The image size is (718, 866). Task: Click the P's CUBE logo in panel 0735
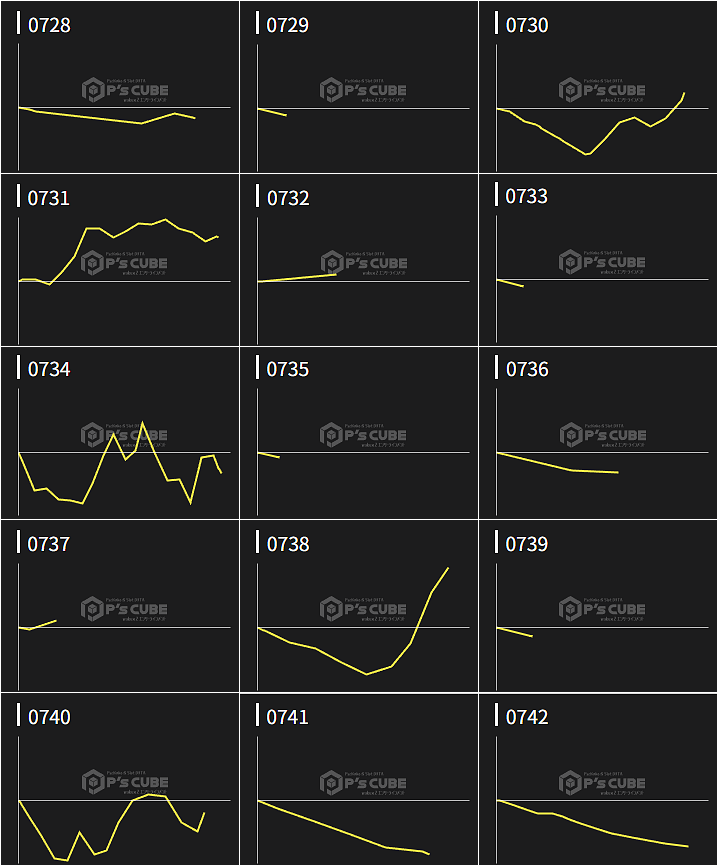click(x=364, y=435)
